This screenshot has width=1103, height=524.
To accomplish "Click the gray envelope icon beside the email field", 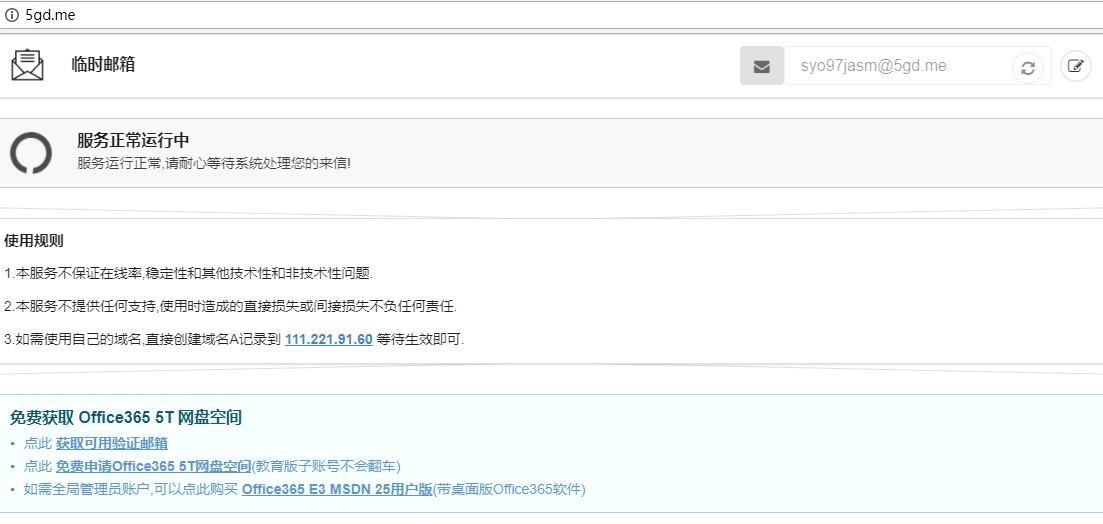I will (x=762, y=66).
